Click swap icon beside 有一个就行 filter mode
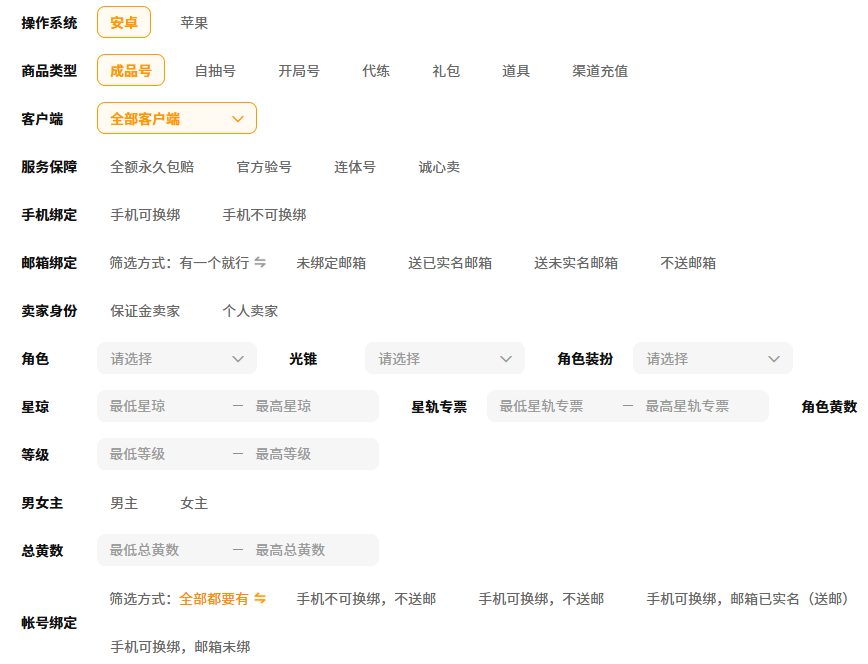 (x=260, y=263)
